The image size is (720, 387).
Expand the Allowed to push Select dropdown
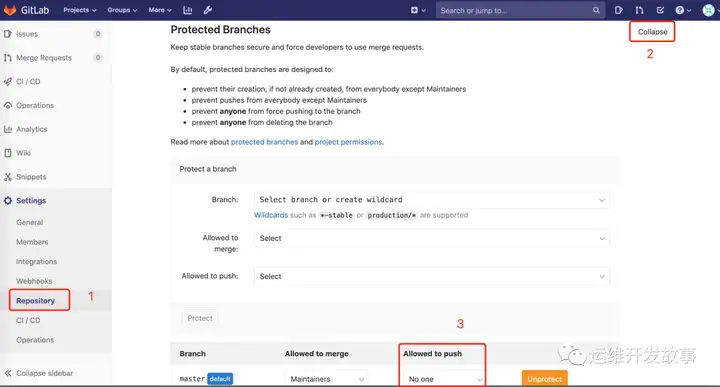pyautogui.click(x=432, y=276)
